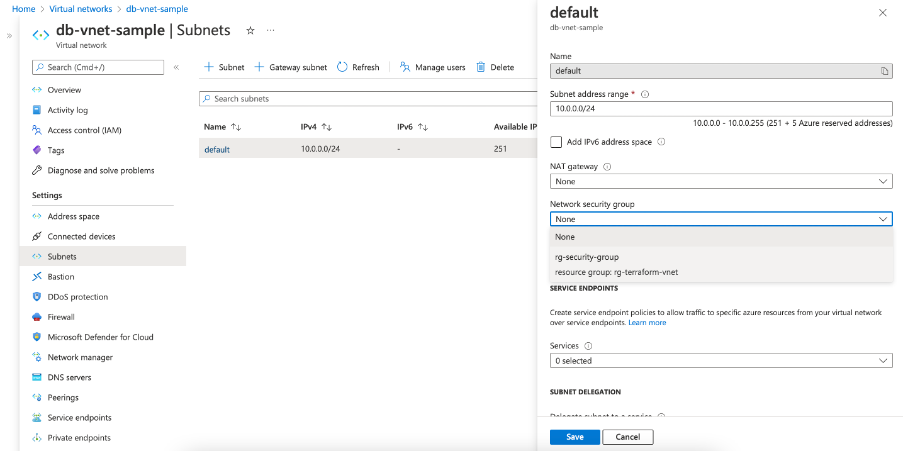The height and width of the screenshot is (452, 904).
Task: Click the Search subnets field
Action: point(368,99)
